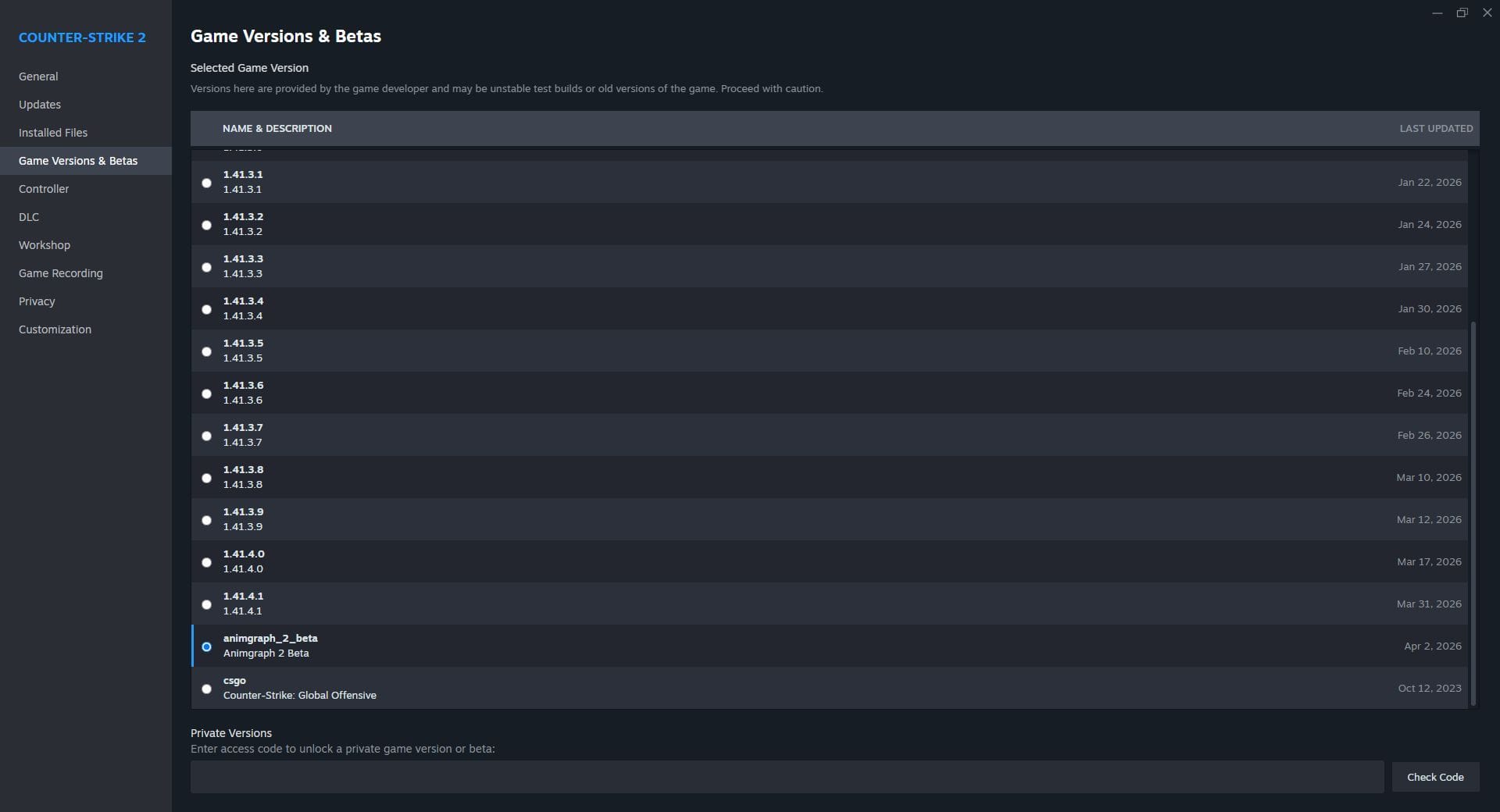The height and width of the screenshot is (812, 1500).
Task: Click the Check Code button
Action: pos(1435,777)
